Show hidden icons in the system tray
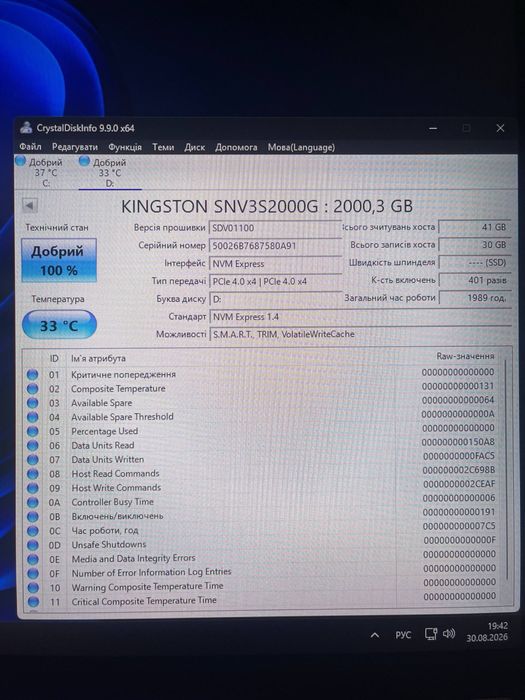This screenshot has width=525, height=700. click(375, 635)
